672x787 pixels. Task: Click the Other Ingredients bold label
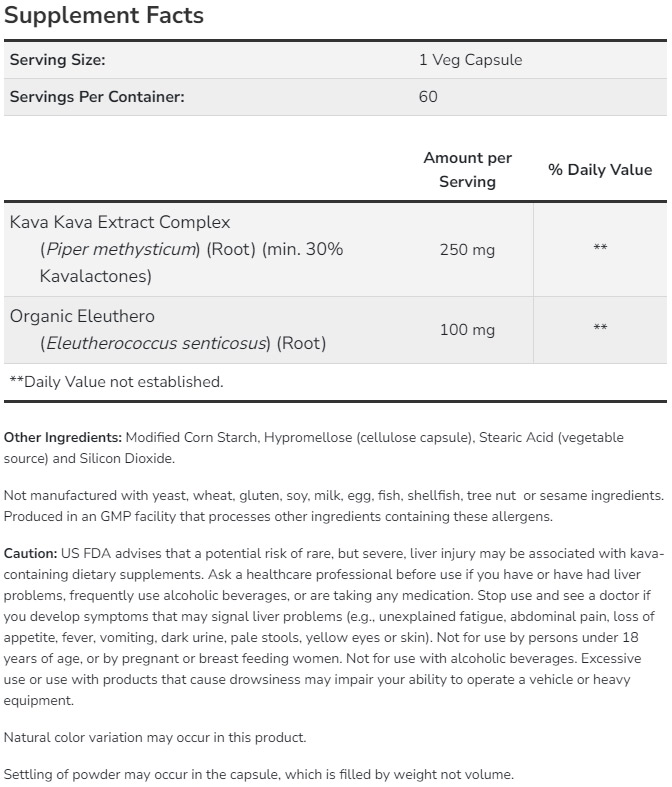63,438
